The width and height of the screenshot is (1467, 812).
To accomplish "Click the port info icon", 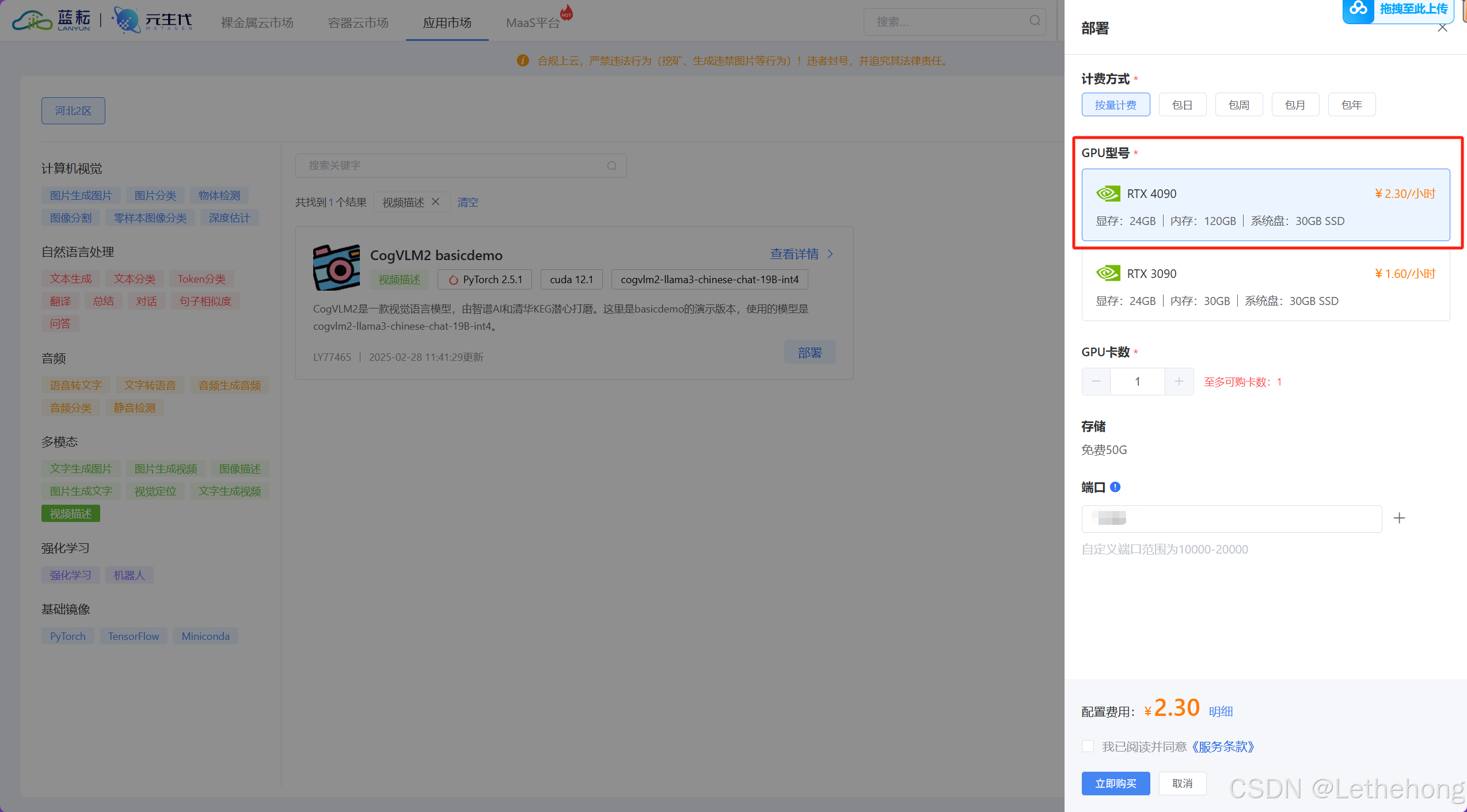I will point(1115,487).
